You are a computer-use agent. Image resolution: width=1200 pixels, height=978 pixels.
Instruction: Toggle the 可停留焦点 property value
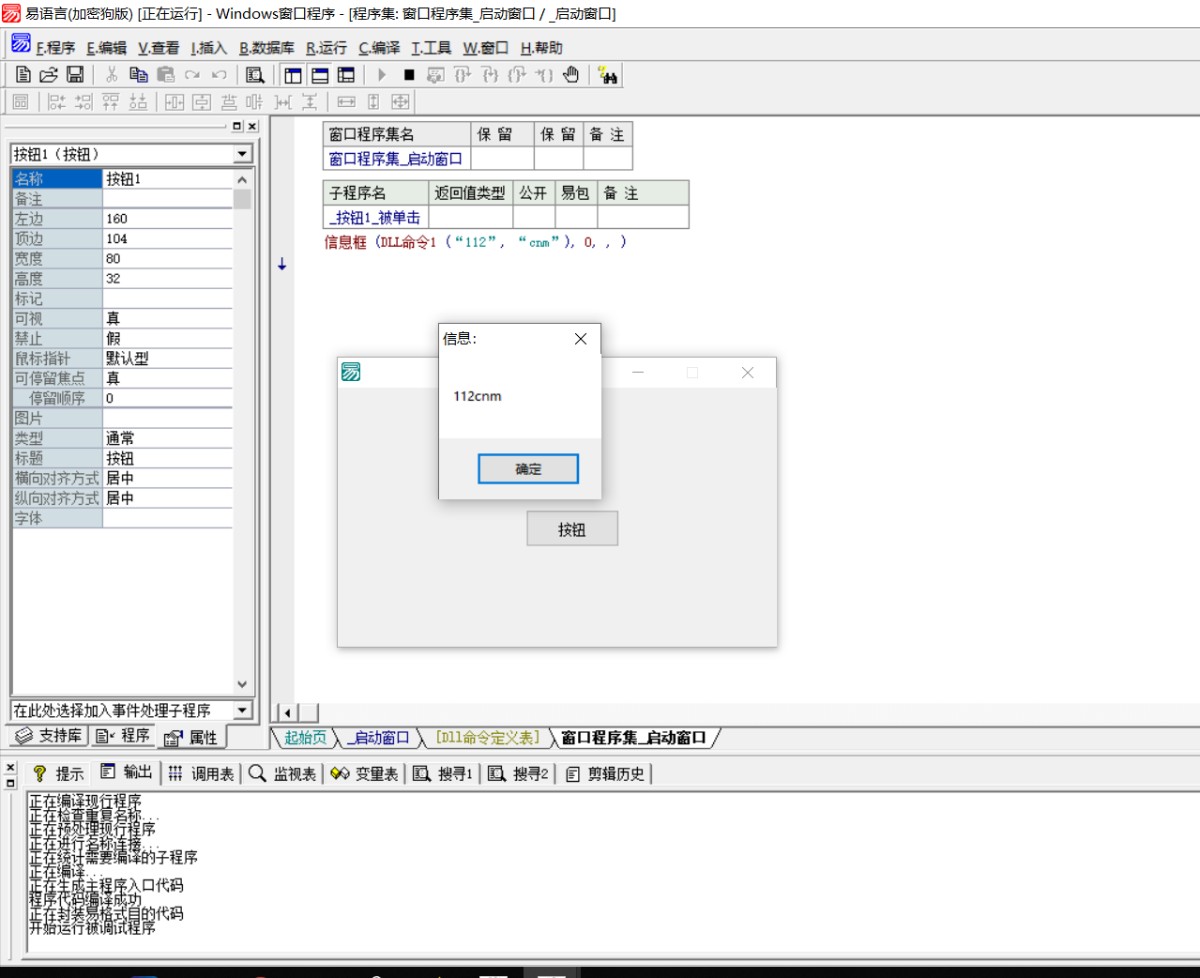pyautogui.click(x=167, y=379)
